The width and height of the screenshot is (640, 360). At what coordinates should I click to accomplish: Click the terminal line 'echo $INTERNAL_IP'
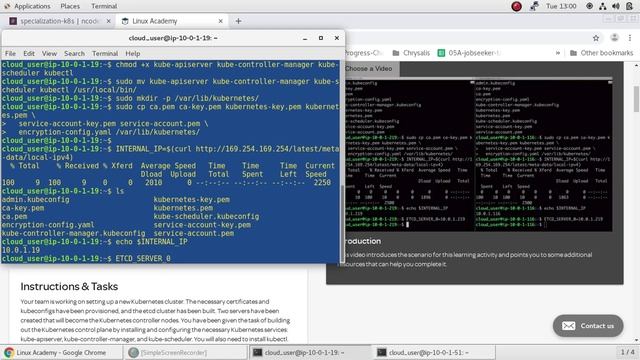[x=151, y=242]
